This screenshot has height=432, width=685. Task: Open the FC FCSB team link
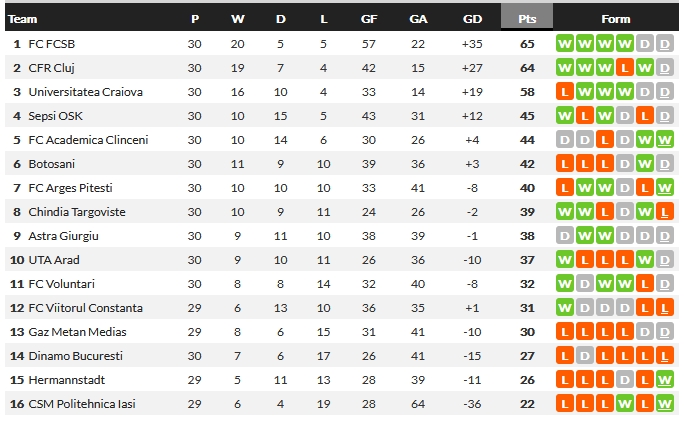51,44
